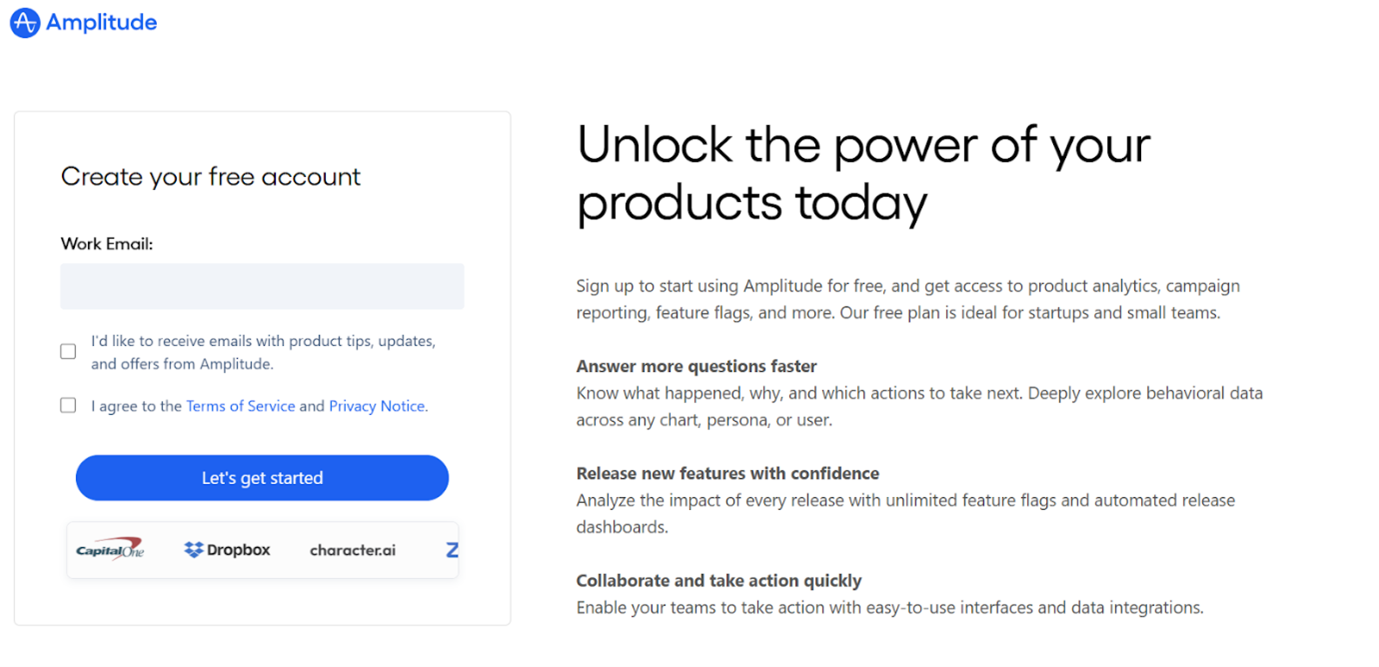Click the Amplitude circular logo icon
The height and width of the screenshot is (667, 1379).
[25, 22]
